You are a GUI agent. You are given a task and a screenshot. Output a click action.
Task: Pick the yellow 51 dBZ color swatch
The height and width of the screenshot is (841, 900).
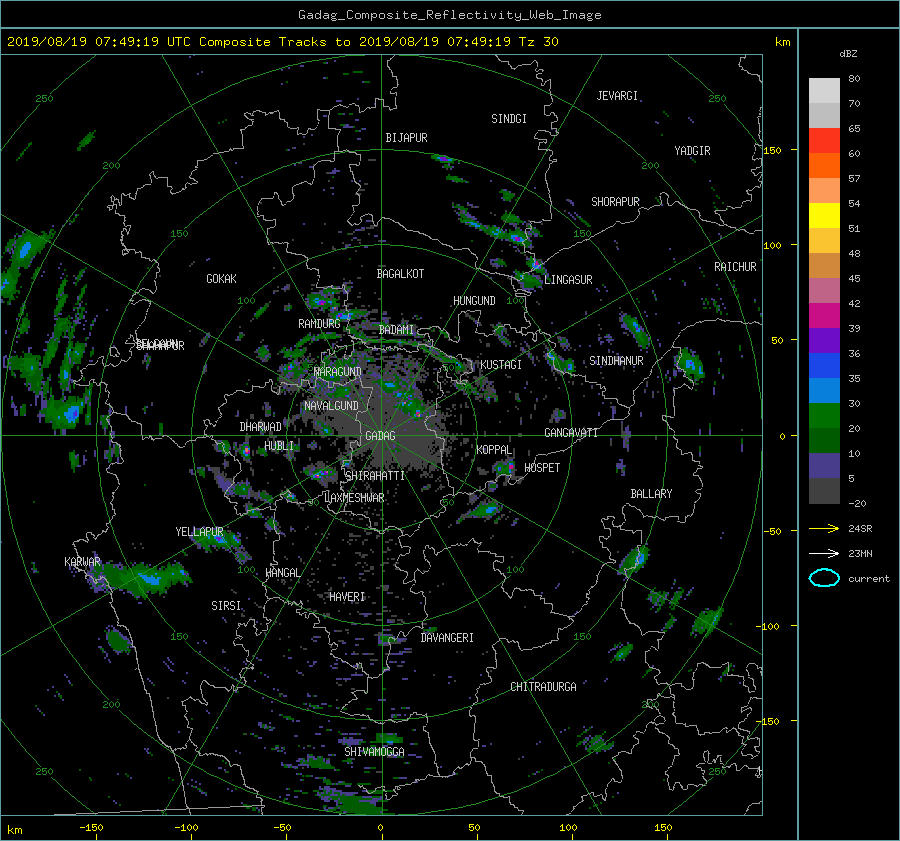click(x=824, y=216)
